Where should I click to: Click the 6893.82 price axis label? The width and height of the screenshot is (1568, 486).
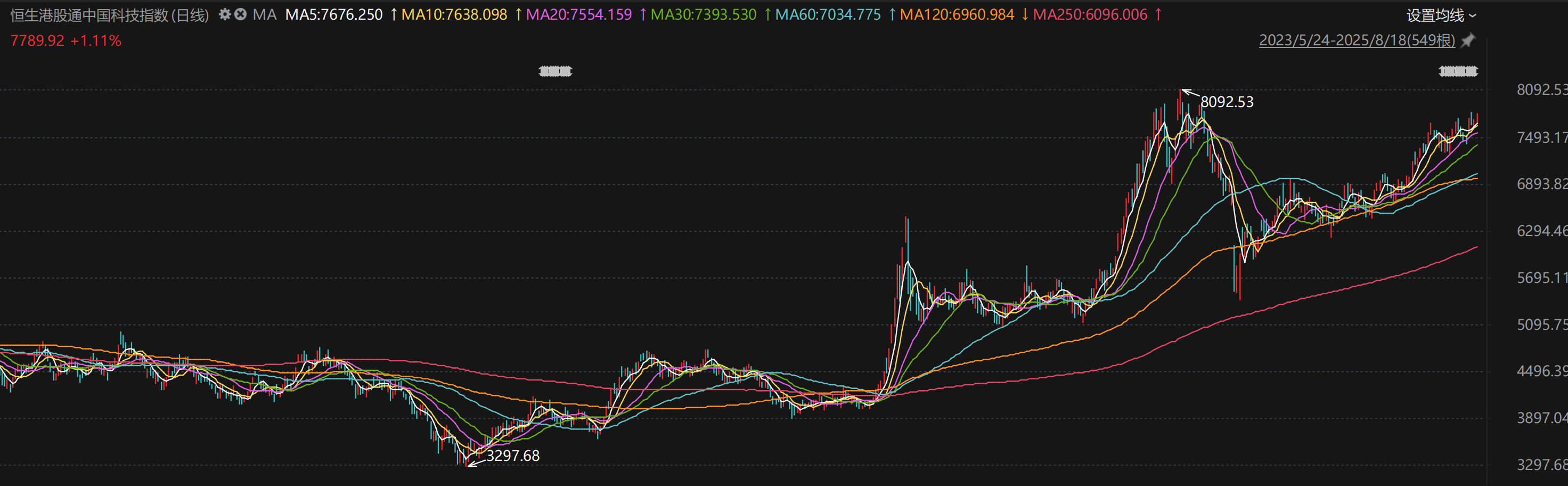tap(1542, 184)
